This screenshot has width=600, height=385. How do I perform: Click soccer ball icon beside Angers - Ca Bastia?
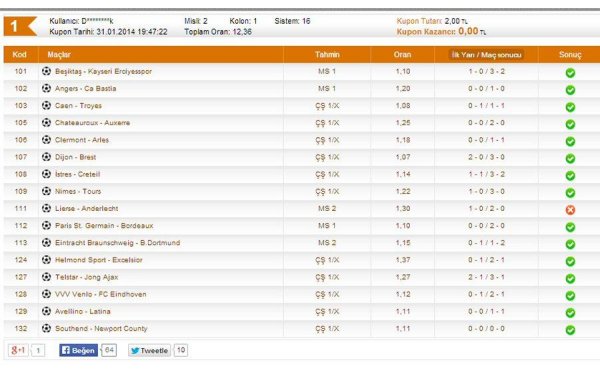[46, 88]
